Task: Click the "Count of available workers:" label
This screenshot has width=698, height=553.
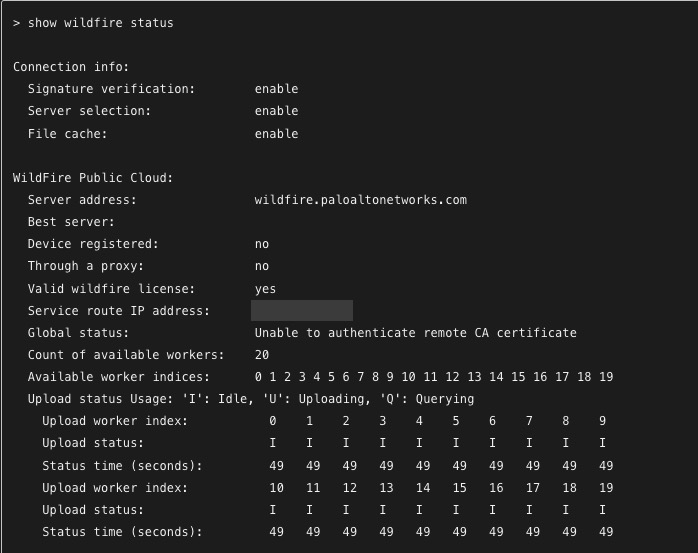Action: tap(126, 355)
